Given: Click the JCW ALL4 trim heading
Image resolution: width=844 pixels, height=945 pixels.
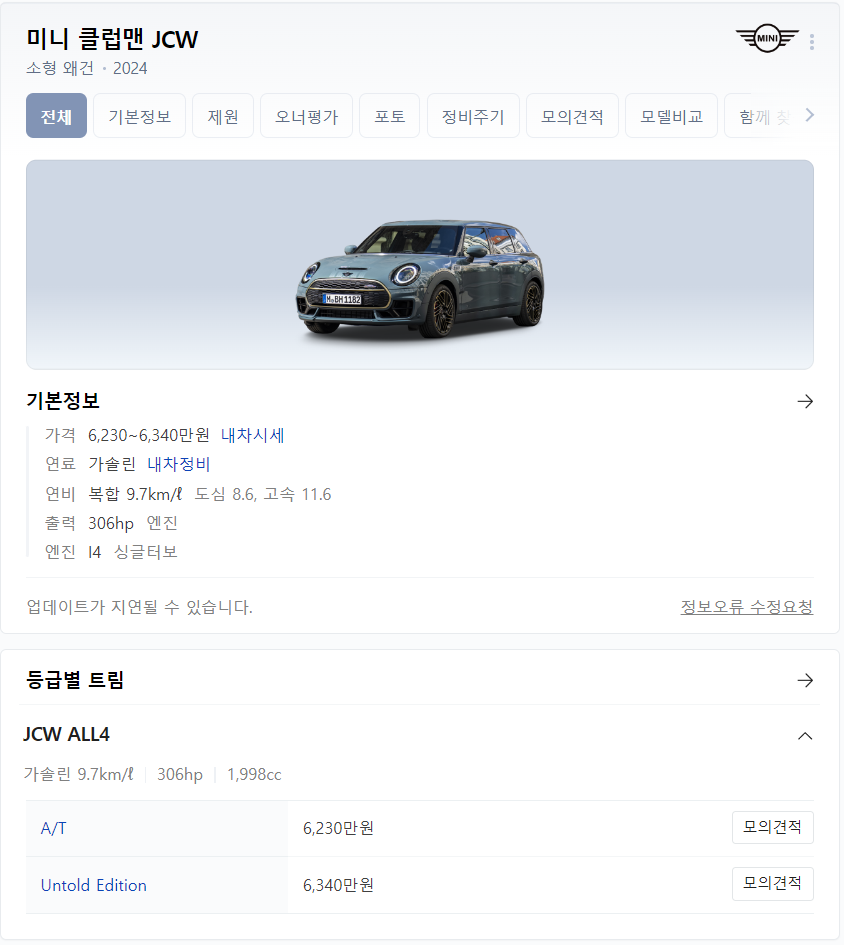Looking at the screenshot, I should coord(66,735).
